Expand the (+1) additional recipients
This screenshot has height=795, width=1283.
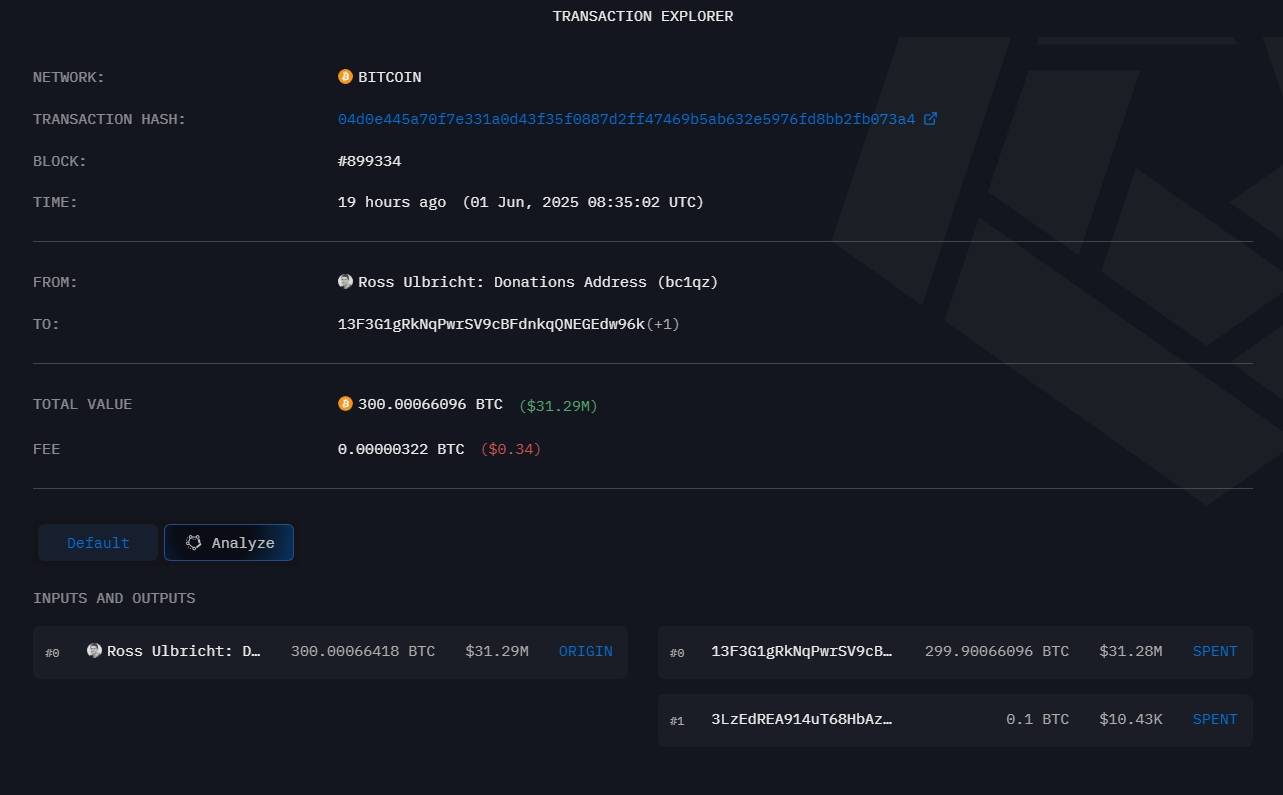663,324
